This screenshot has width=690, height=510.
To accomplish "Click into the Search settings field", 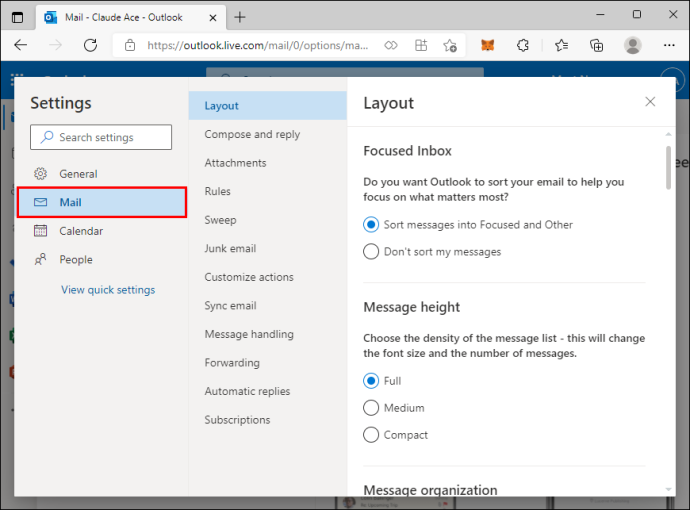I will coord(101,137).
